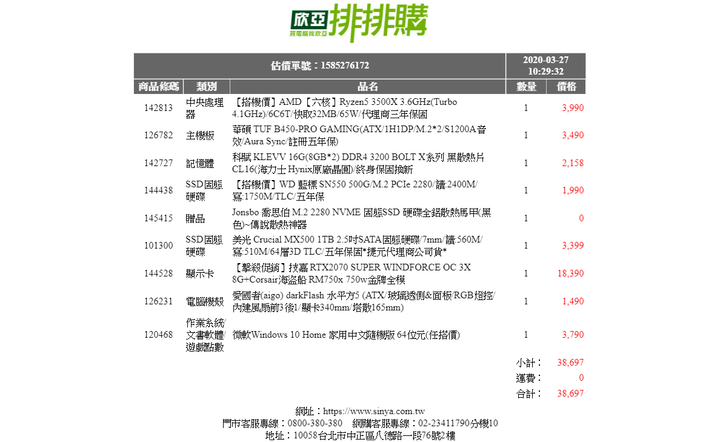
Task: Click the 欣亞 排排購 logo
Action: (359, 22)
